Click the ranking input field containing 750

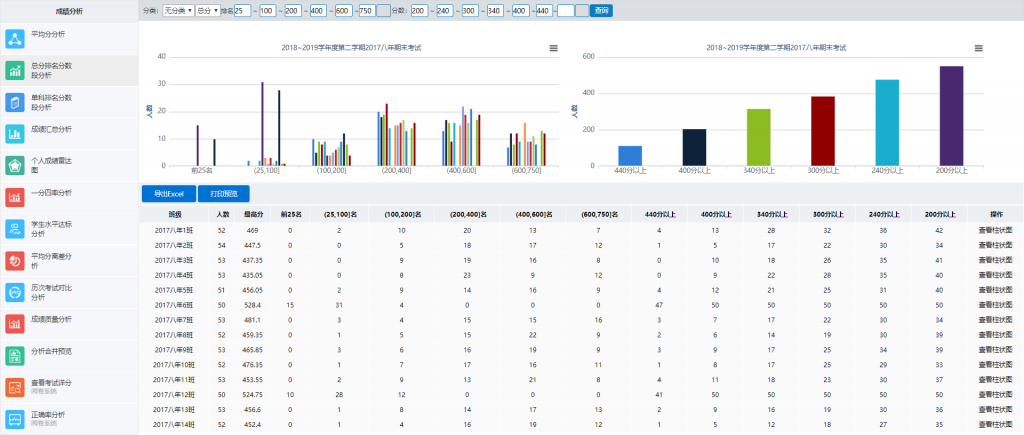pos(366,10)
